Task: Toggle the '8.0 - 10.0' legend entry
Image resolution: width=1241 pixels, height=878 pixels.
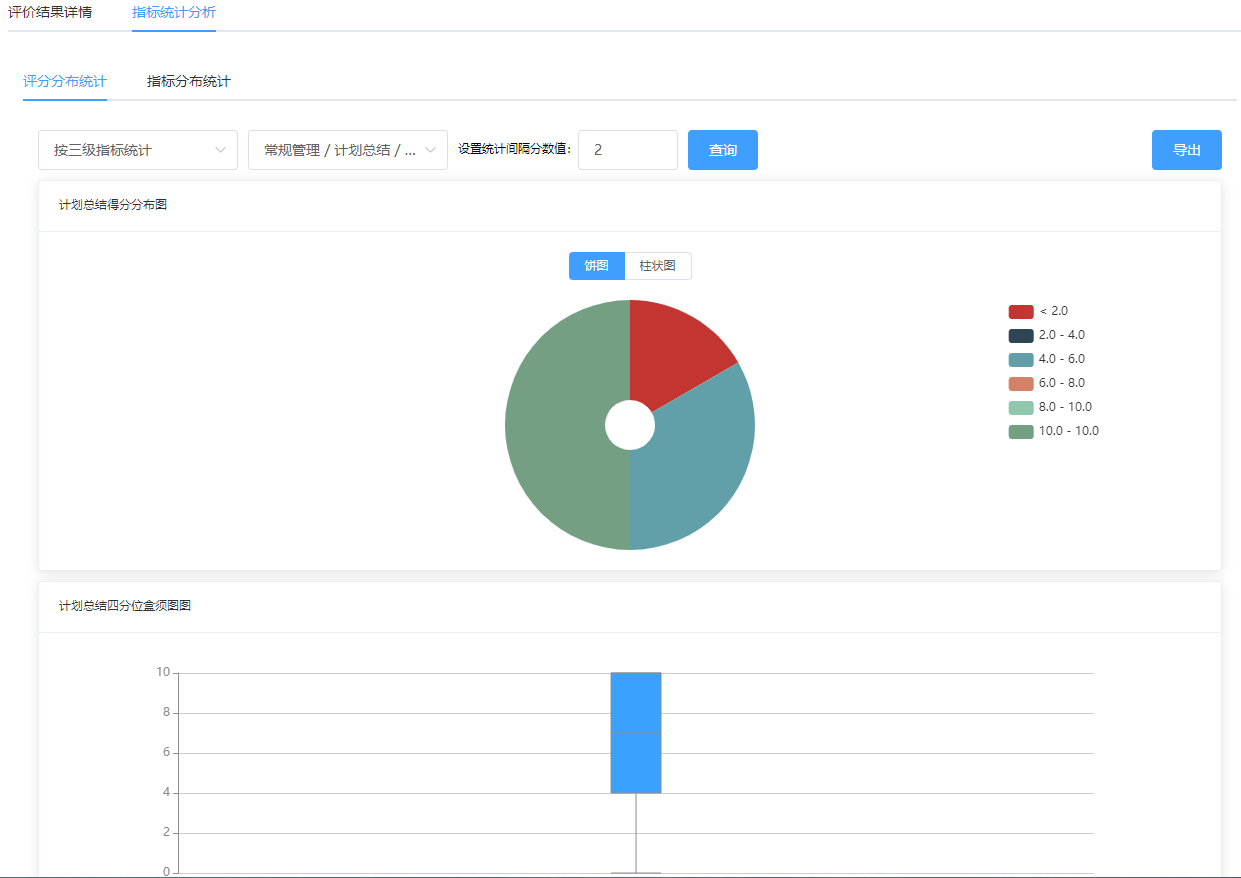Action: click(1050, 407)
